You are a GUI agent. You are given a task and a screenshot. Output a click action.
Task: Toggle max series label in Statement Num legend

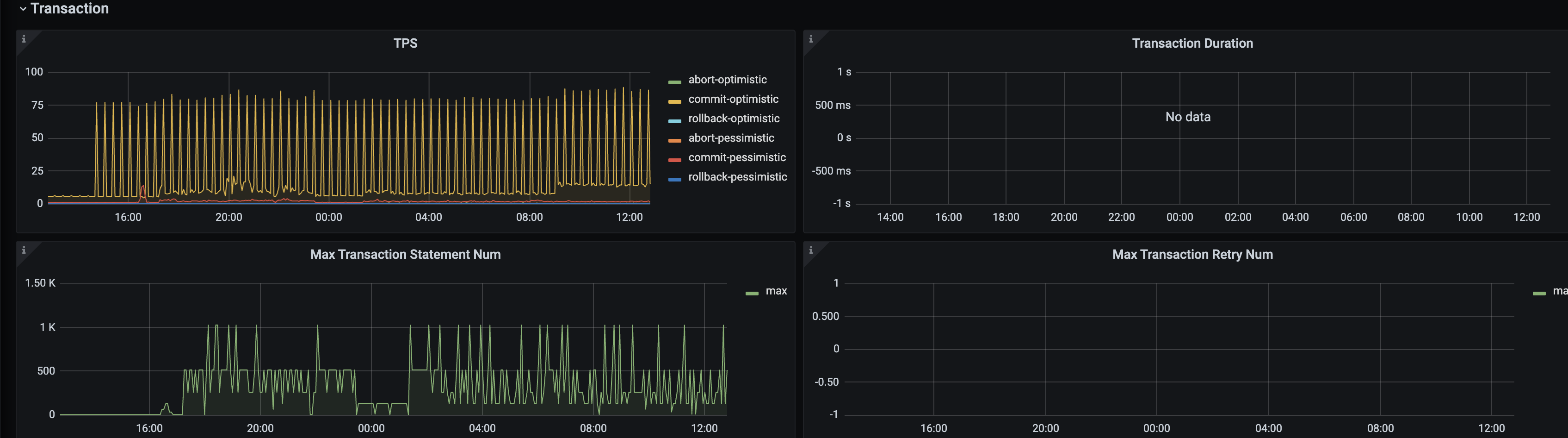[776, 291]
